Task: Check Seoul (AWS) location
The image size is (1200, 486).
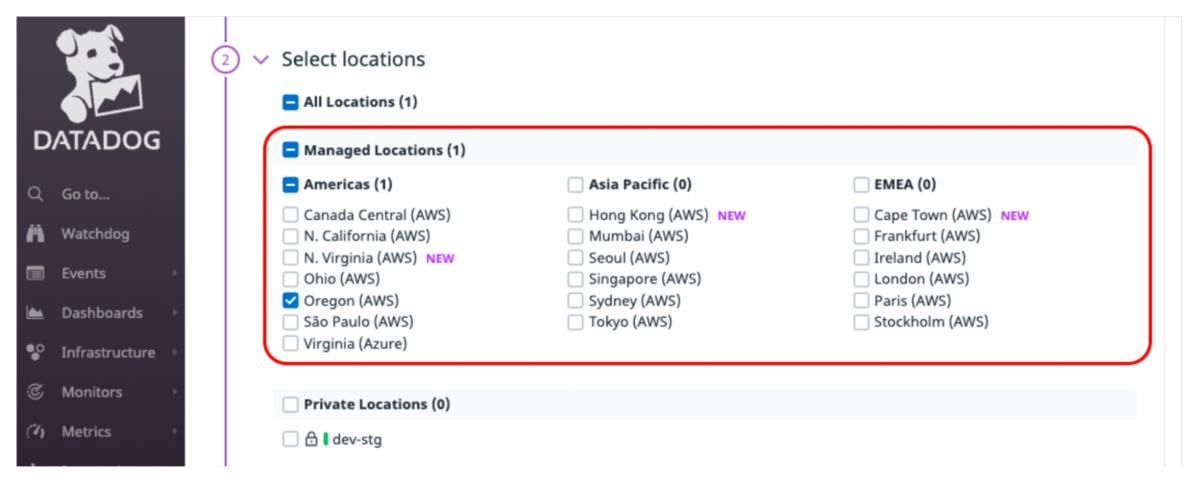Action: [575, 258]
